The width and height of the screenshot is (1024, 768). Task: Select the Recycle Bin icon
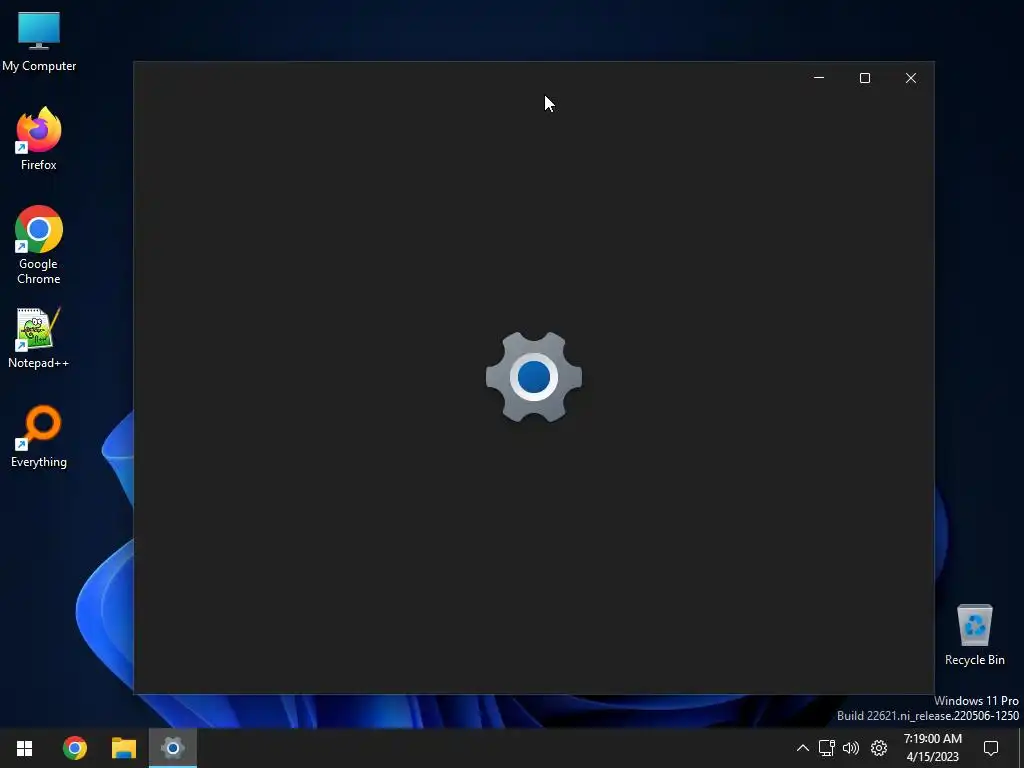[974, 635]
